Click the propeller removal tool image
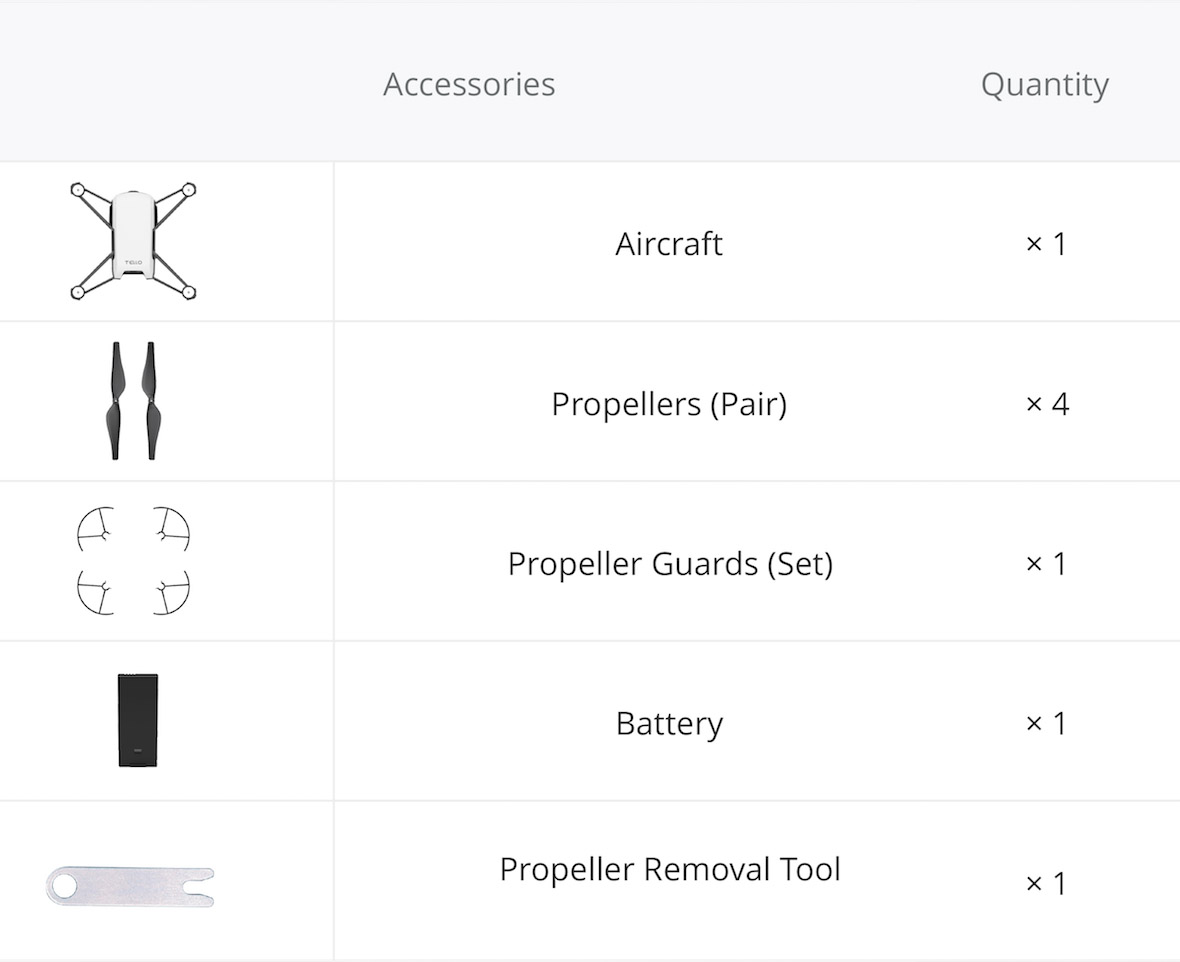The image size is (1180, 962). coord(129,886)
